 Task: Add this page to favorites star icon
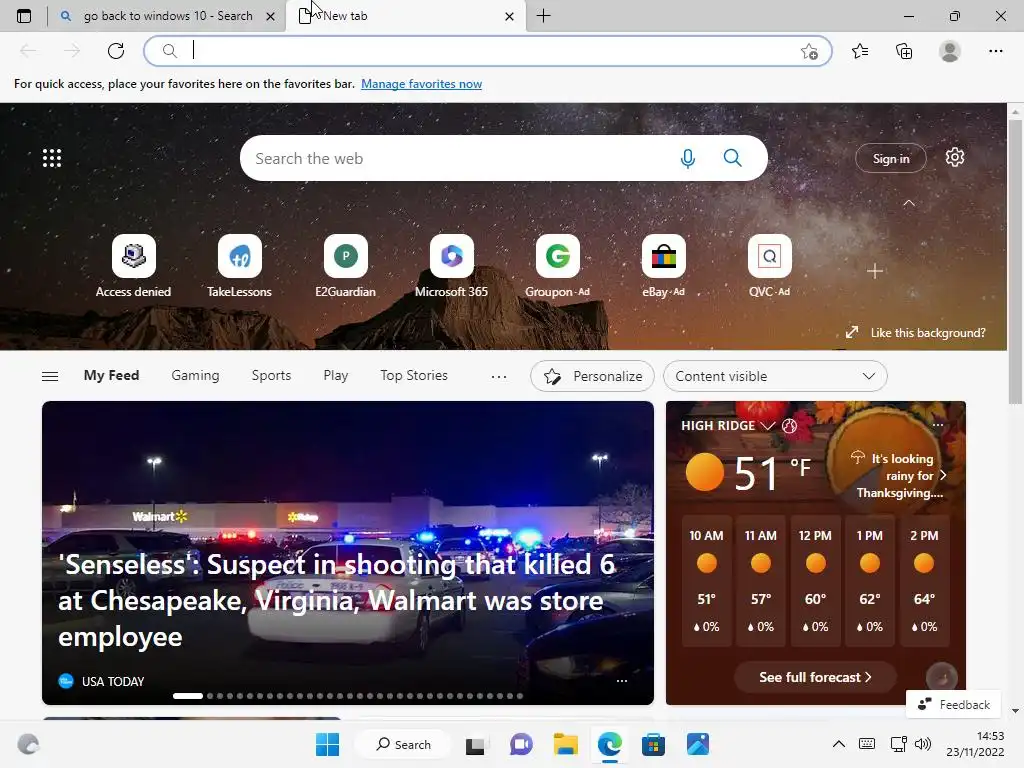(x=809, y=51)
